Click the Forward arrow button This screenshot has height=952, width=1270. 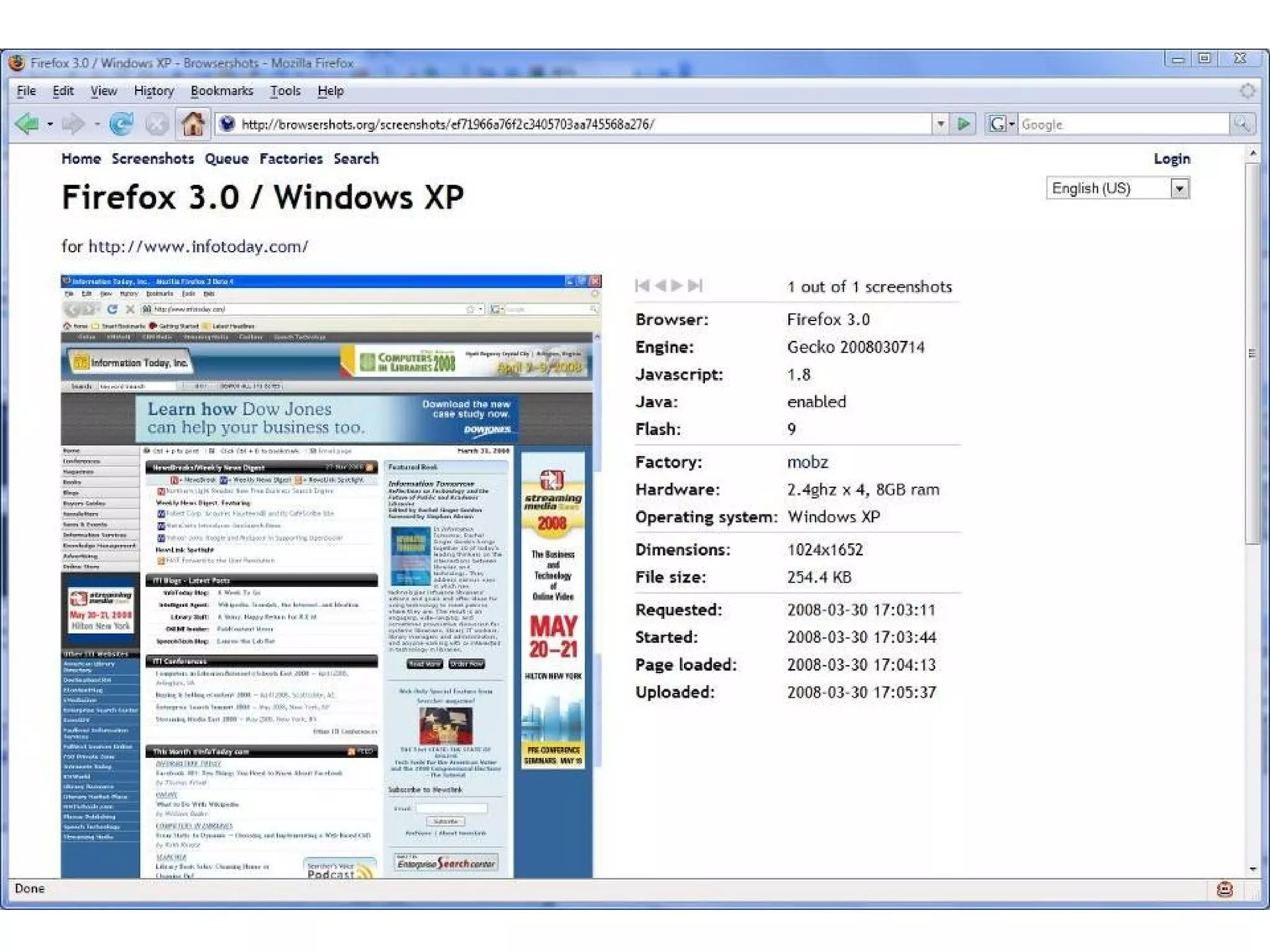point(73,124)
